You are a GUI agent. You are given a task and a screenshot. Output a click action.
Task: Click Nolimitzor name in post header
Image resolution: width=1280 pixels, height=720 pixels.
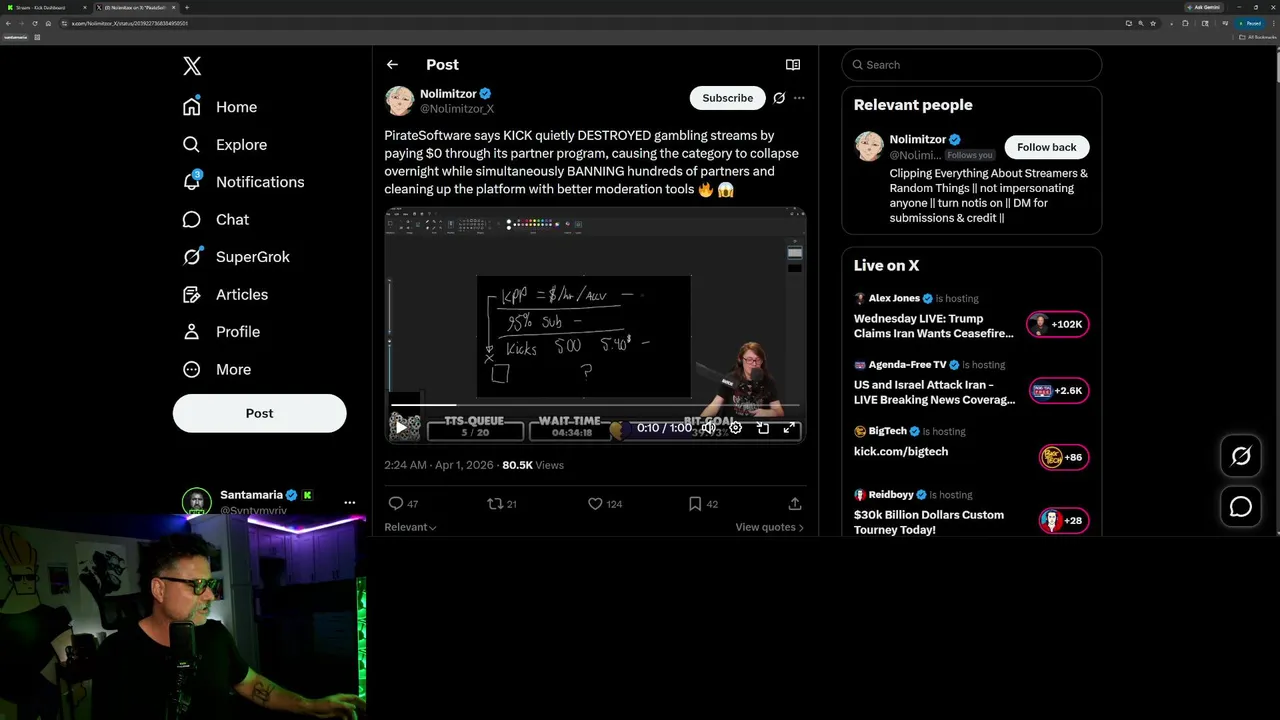[448, 93]
